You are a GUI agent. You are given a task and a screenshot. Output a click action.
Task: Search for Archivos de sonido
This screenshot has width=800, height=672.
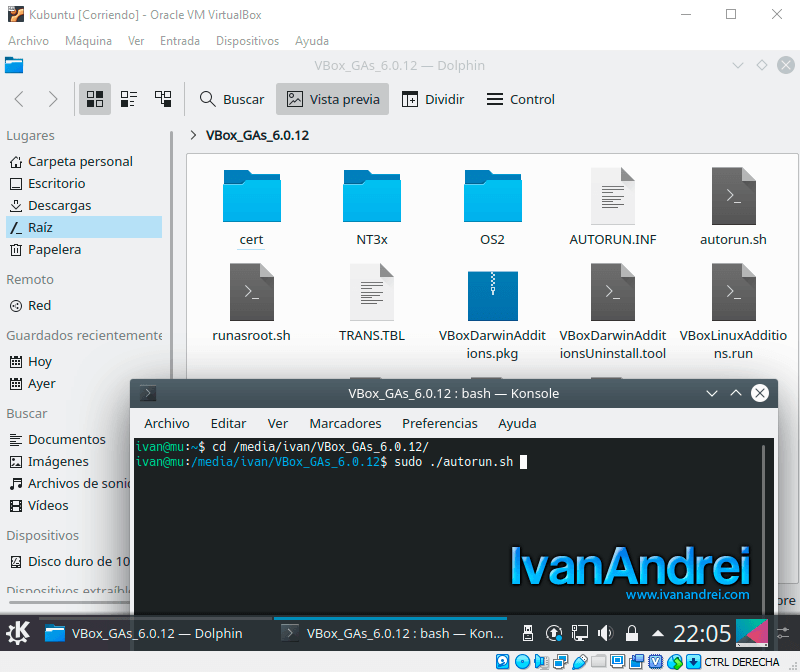69,483
